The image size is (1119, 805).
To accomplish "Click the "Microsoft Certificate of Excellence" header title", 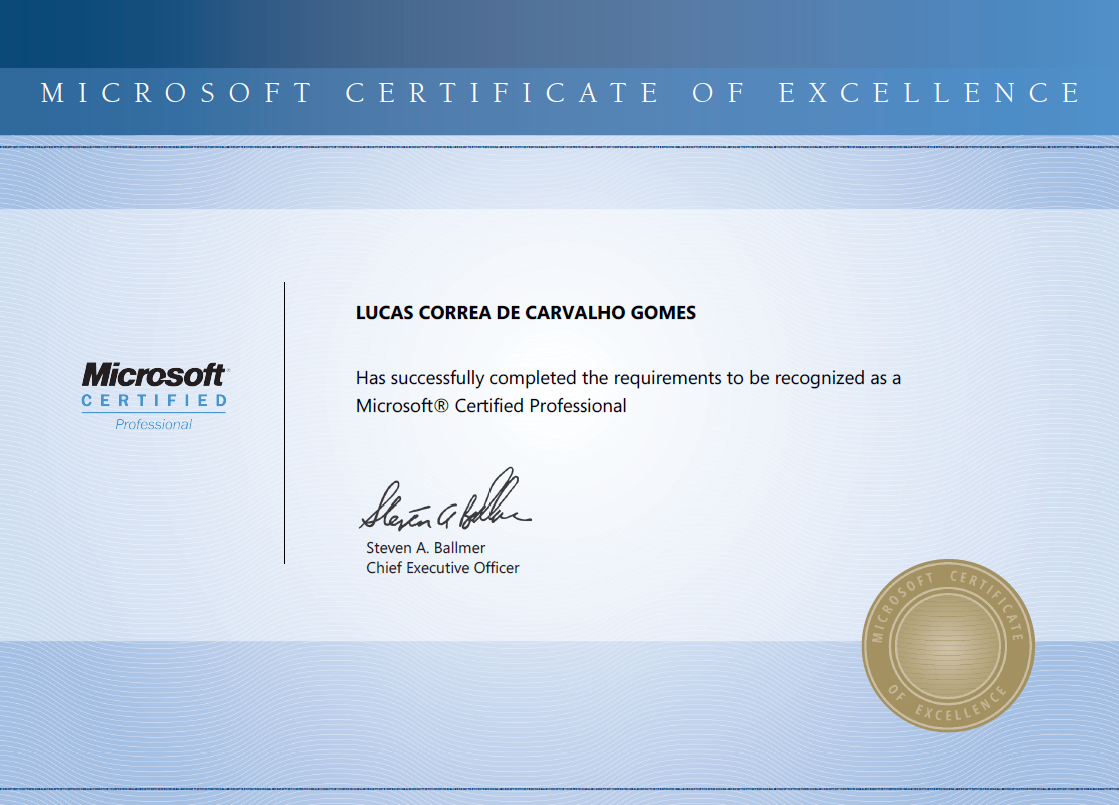I will click(x=561, y=93).
